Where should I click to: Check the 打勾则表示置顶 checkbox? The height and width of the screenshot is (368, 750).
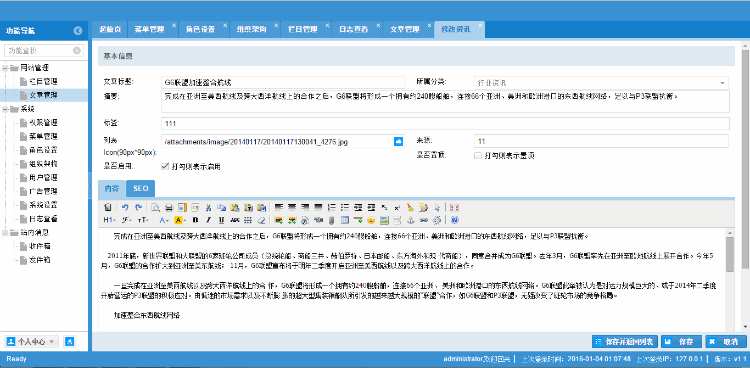point(477,156)
